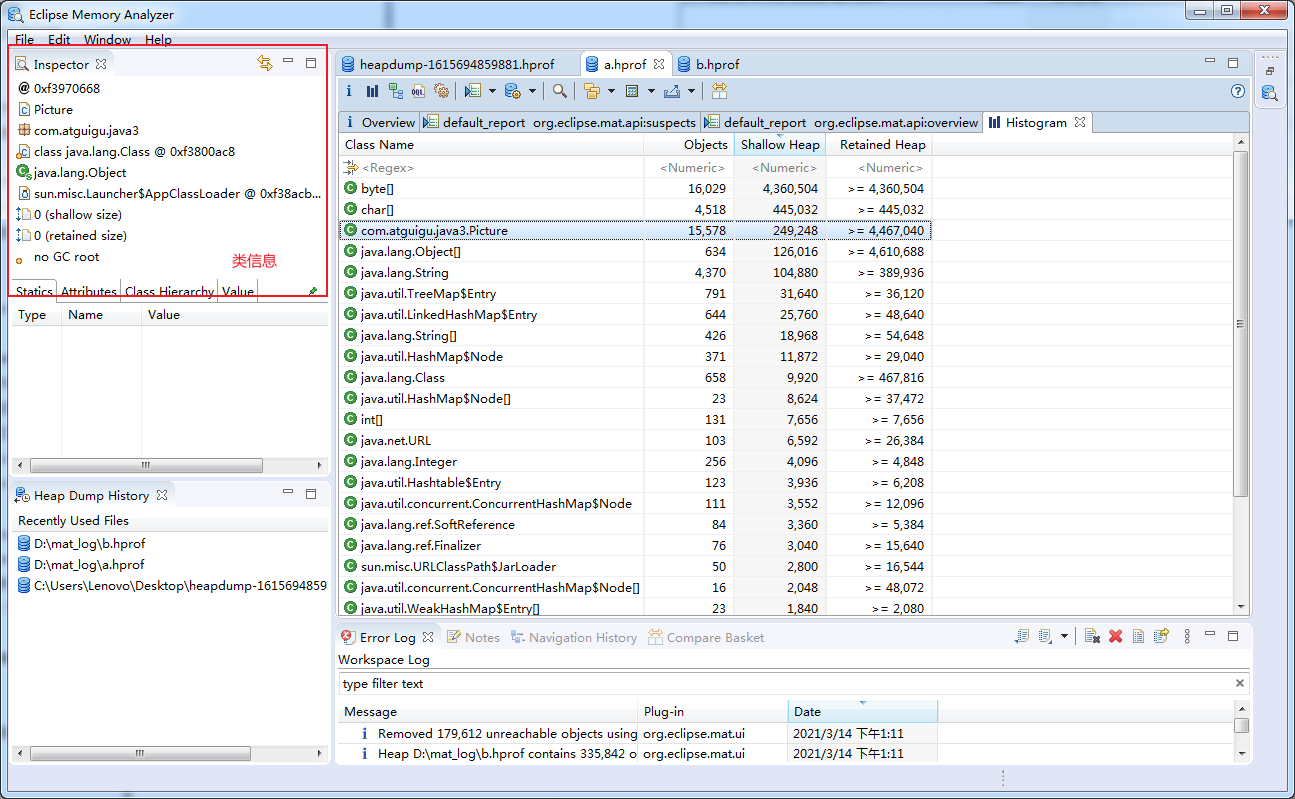Screen dimensions: 1295x799
Task: Clear the log viewer icon
Action: click(1092, 636)
